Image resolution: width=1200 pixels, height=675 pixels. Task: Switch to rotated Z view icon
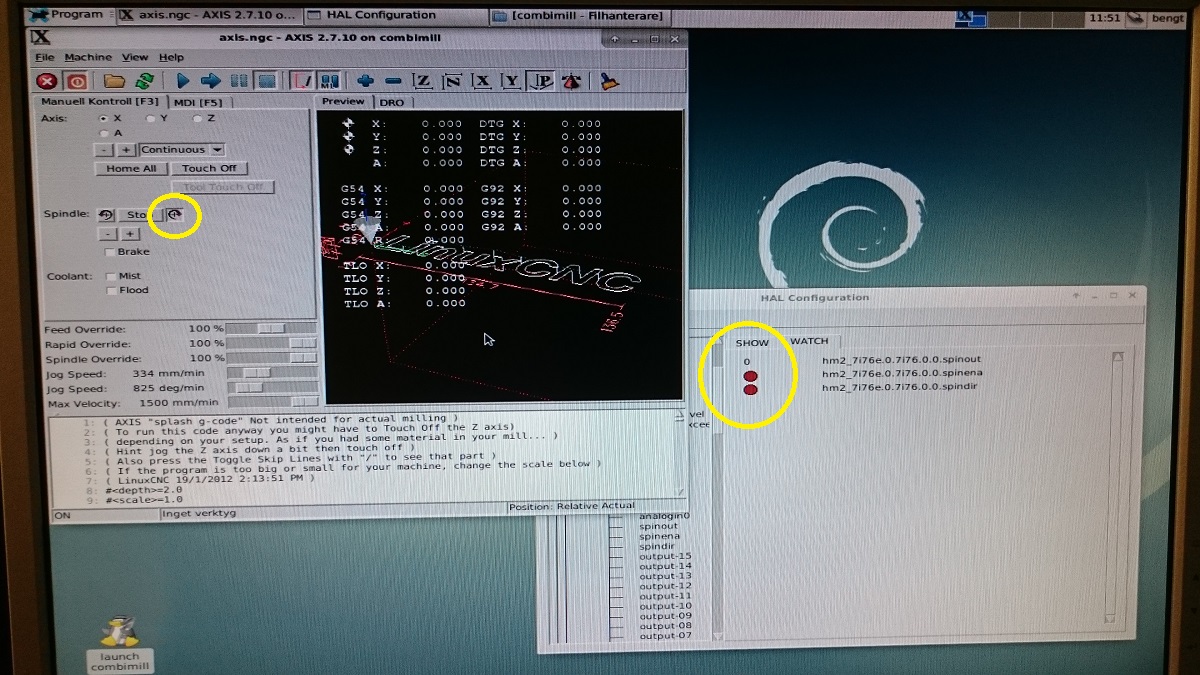click(452, 81)
